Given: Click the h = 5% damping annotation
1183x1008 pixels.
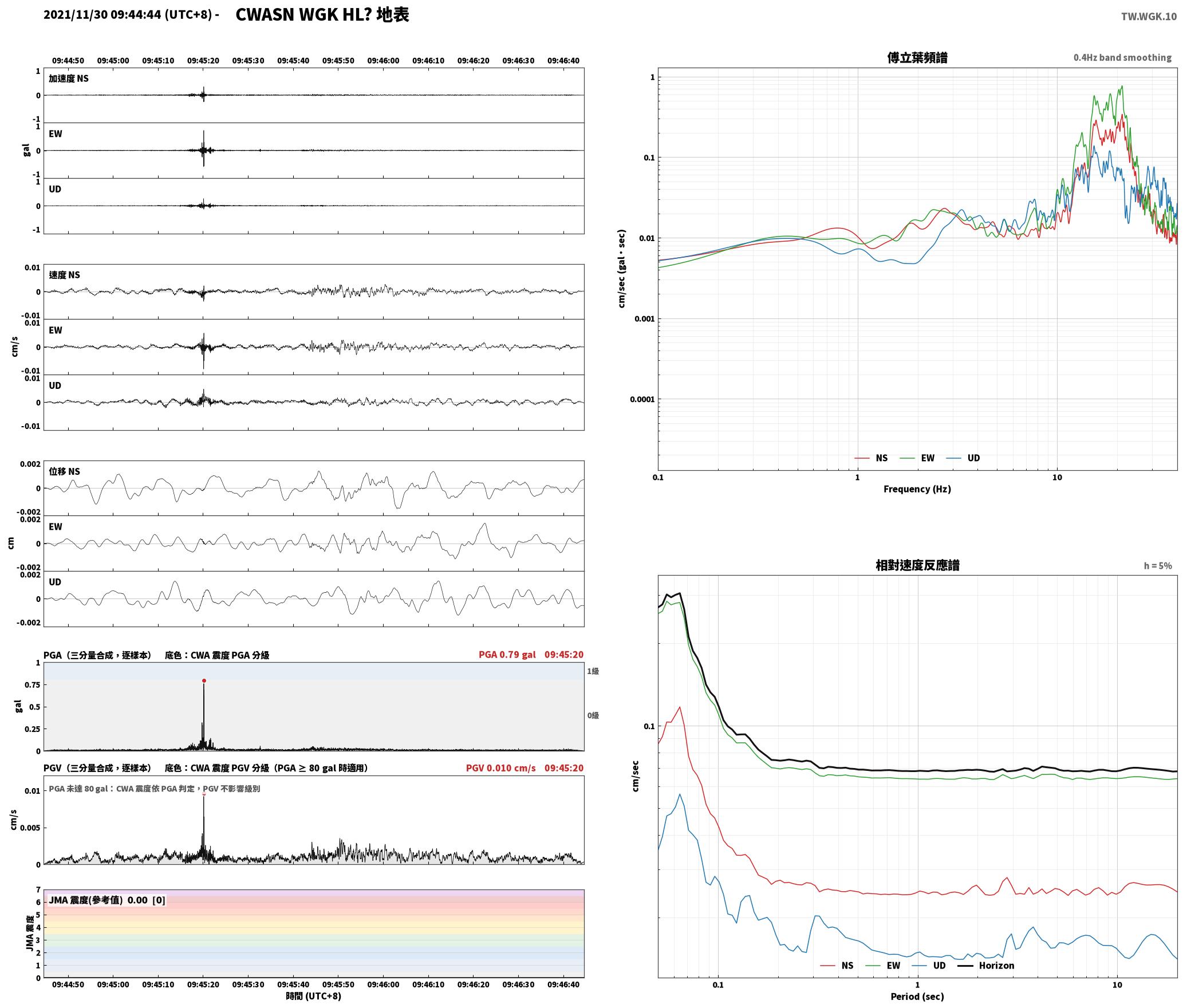Looking at the screenshot, I should (x=1158, y=566).
